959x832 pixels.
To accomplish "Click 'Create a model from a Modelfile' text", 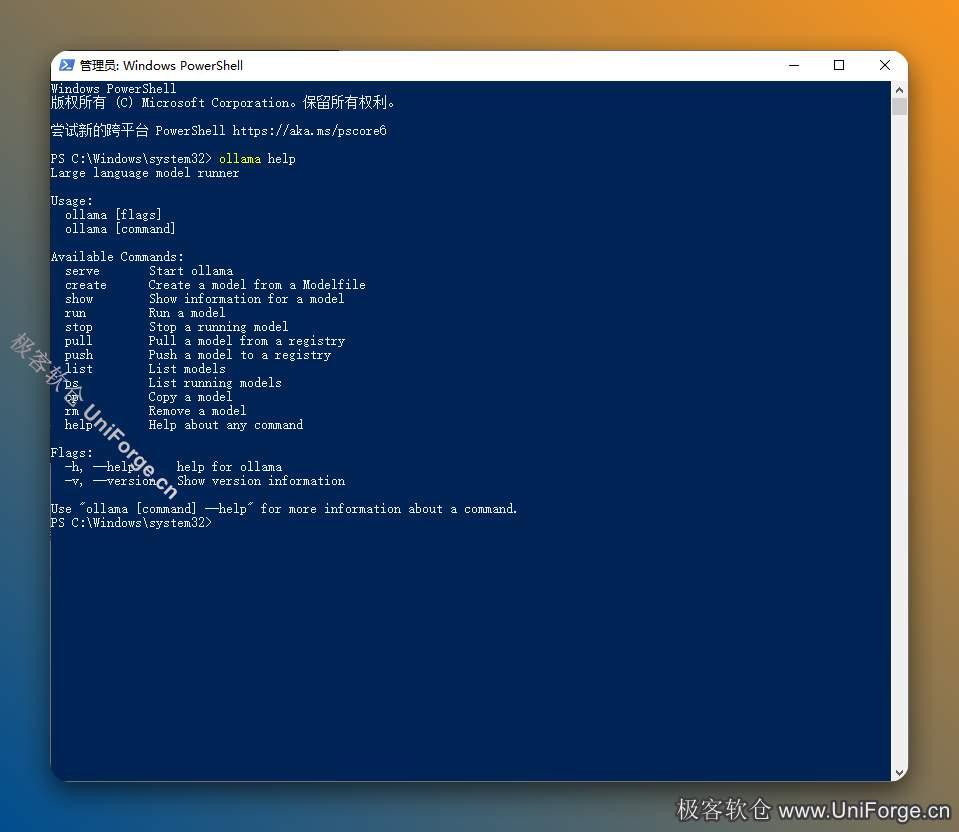I will 257,285.
